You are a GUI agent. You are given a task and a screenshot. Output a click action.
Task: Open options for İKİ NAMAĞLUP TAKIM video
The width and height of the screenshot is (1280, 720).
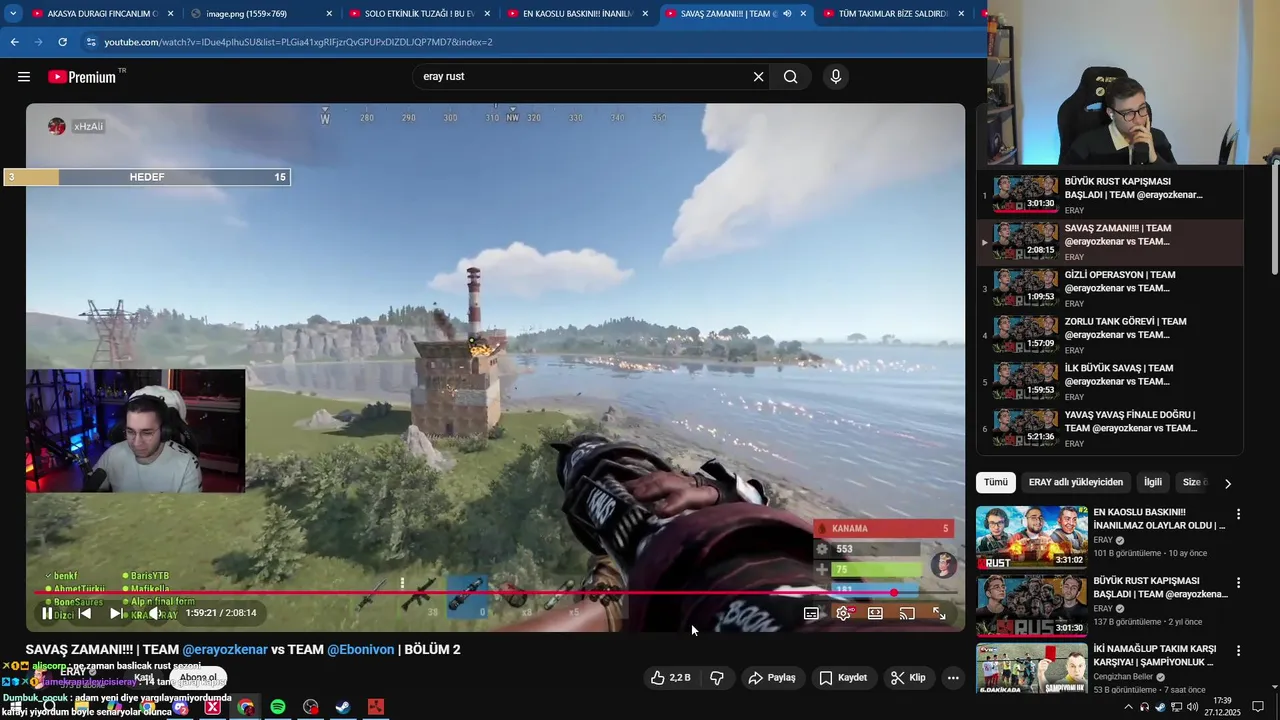[x=1238, y=651]
